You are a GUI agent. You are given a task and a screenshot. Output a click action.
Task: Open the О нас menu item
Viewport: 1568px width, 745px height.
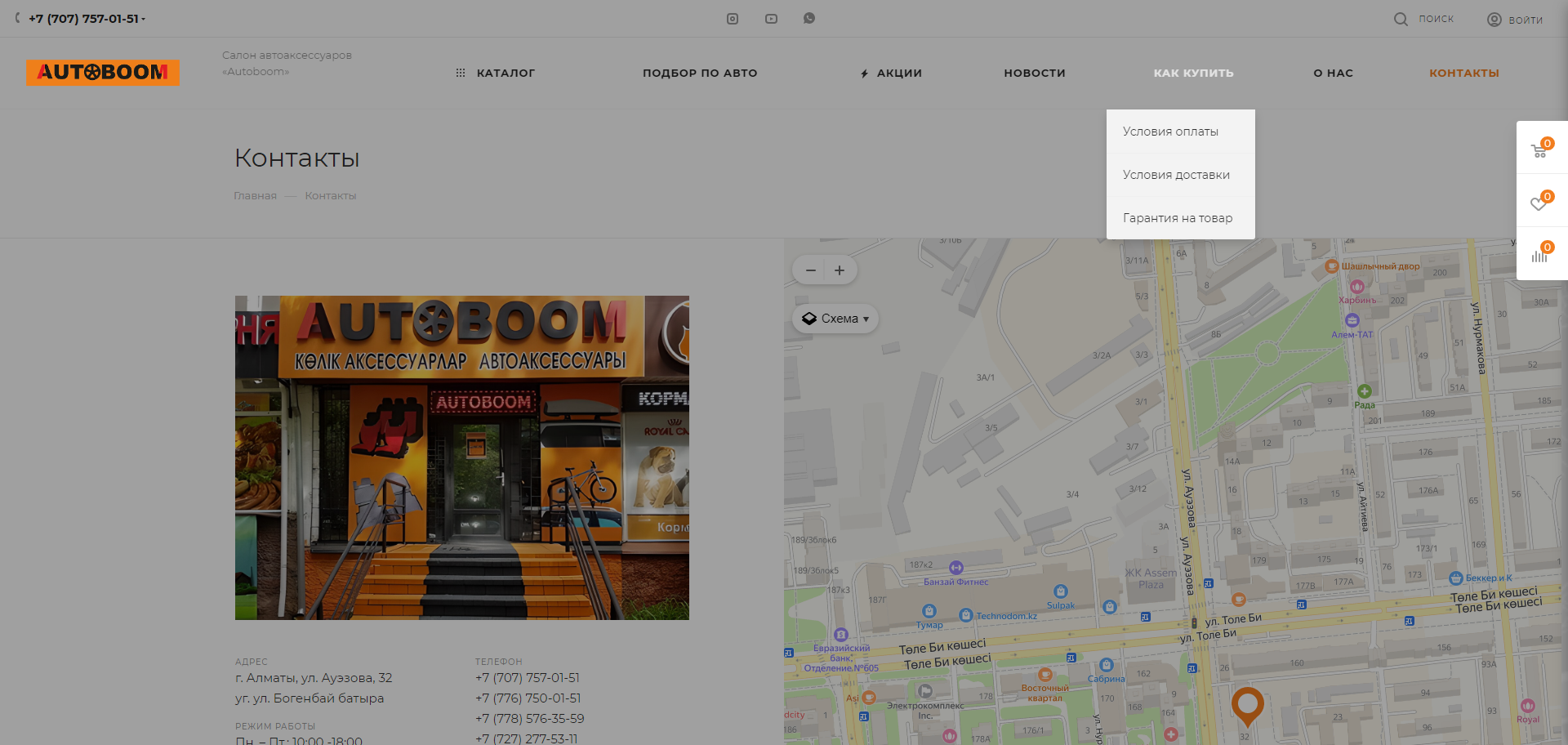tap(1334, 73)
